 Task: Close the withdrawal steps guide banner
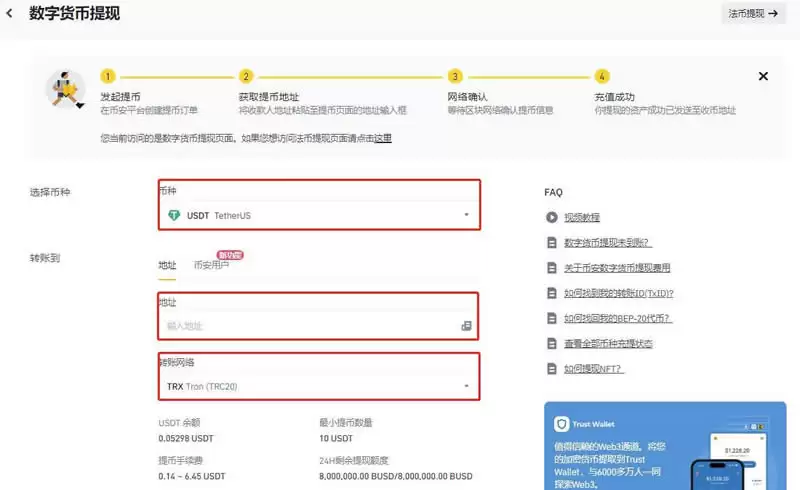point(763,76)
